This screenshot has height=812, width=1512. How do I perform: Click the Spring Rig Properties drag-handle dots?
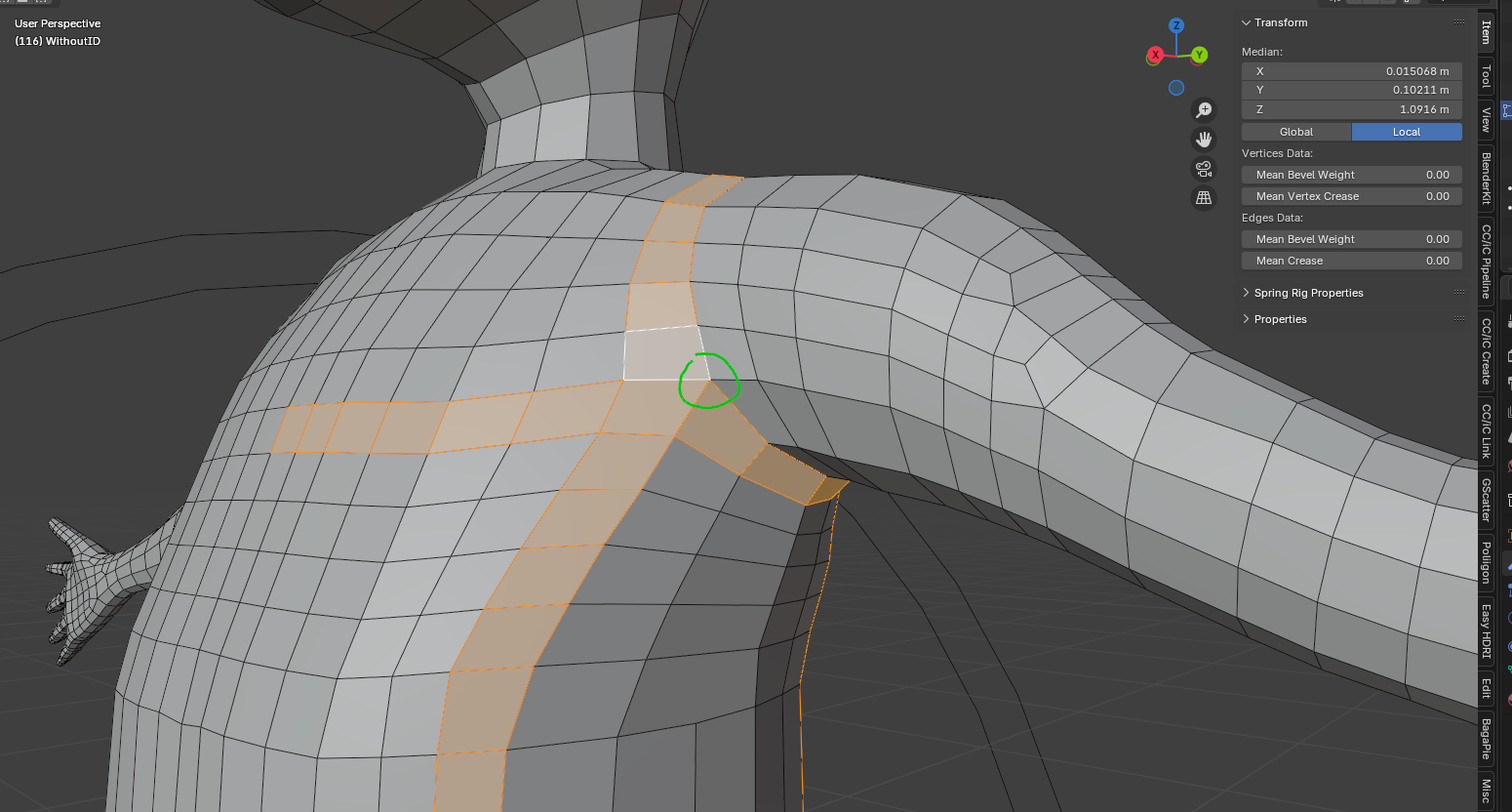(x=1459, y=293)
